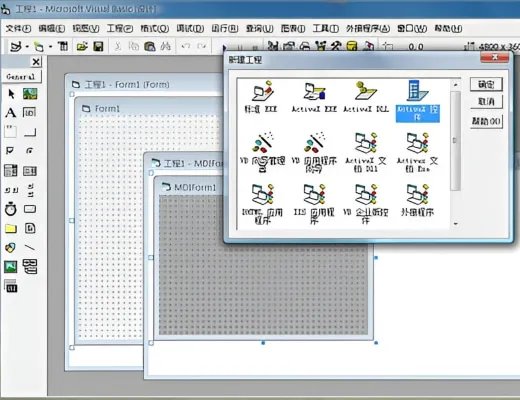Click the Open Project toolbar icon
Image resolution: width=520 pixels, height=400 pixels.
tap(82, 46)
